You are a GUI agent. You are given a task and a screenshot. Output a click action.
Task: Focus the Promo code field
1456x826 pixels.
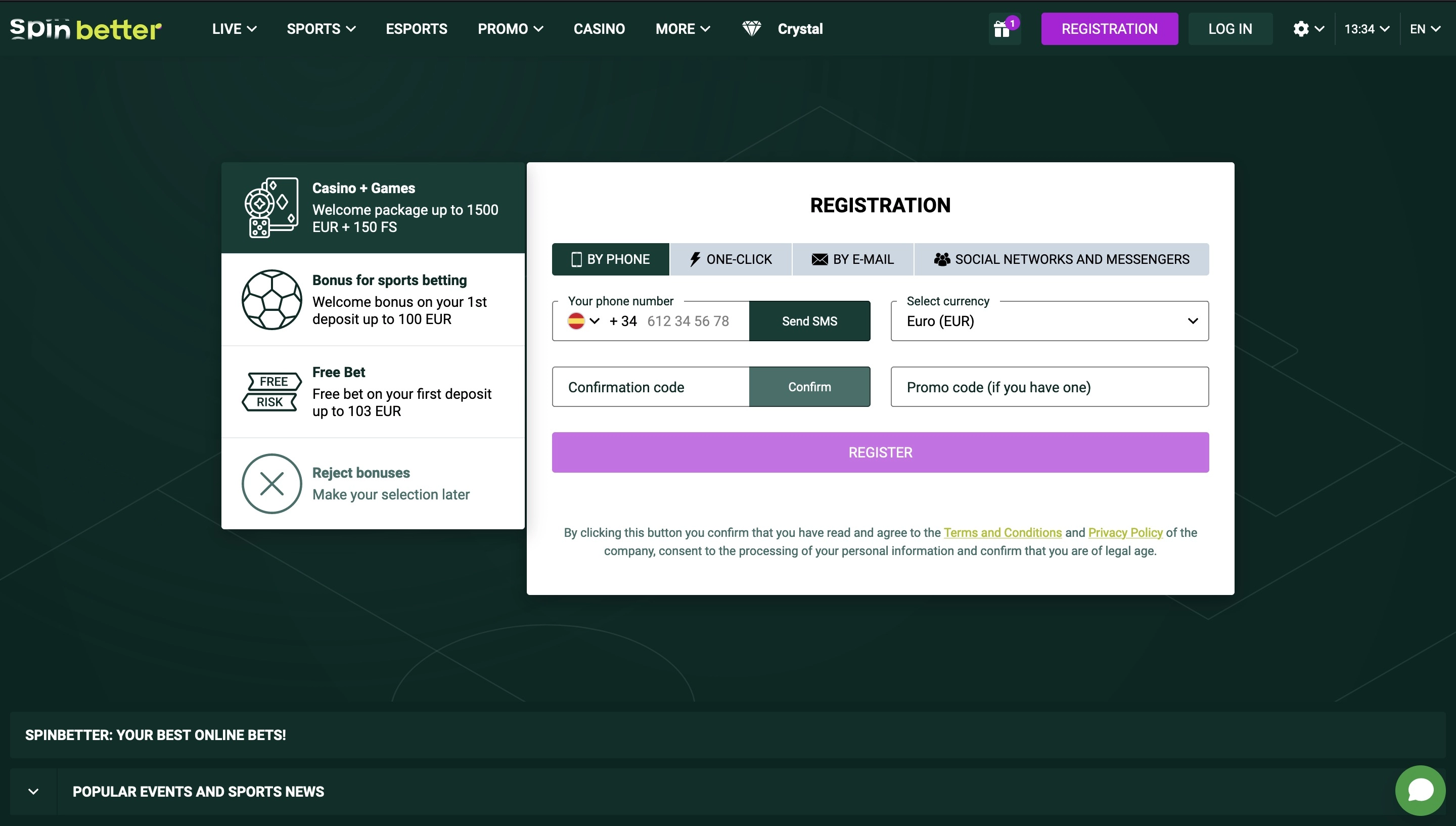1050,387
